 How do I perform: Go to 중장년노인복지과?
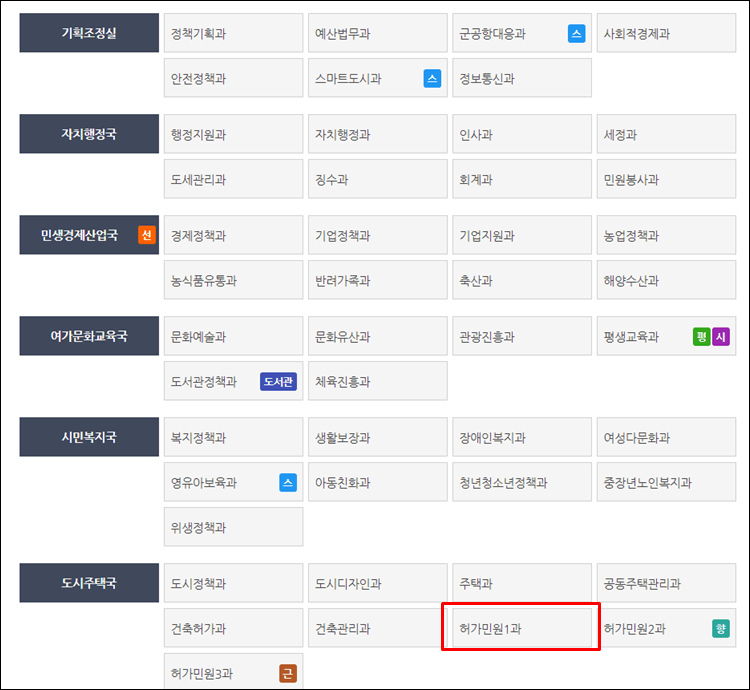(x=666, y=482)
